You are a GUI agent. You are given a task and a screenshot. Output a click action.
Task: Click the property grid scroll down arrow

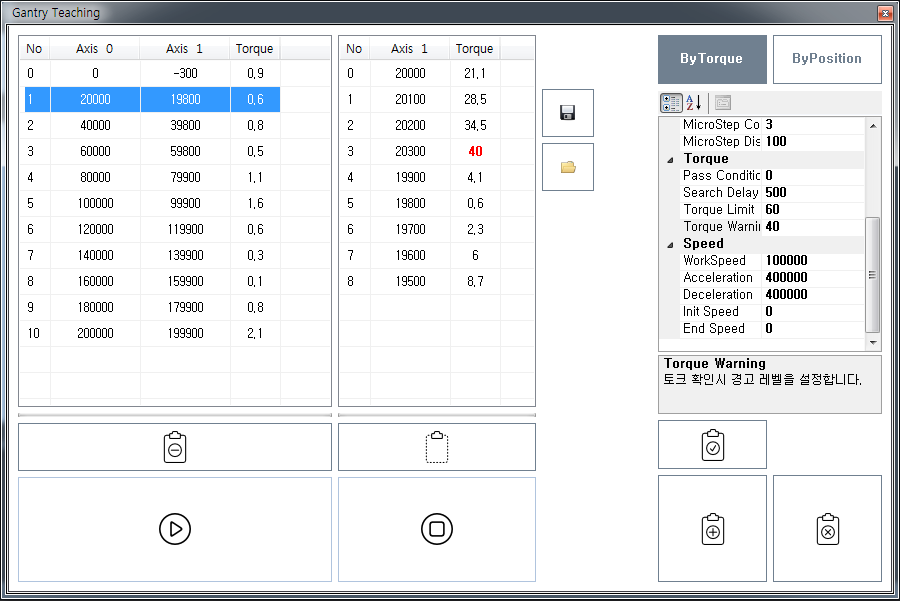click(873, 342)
